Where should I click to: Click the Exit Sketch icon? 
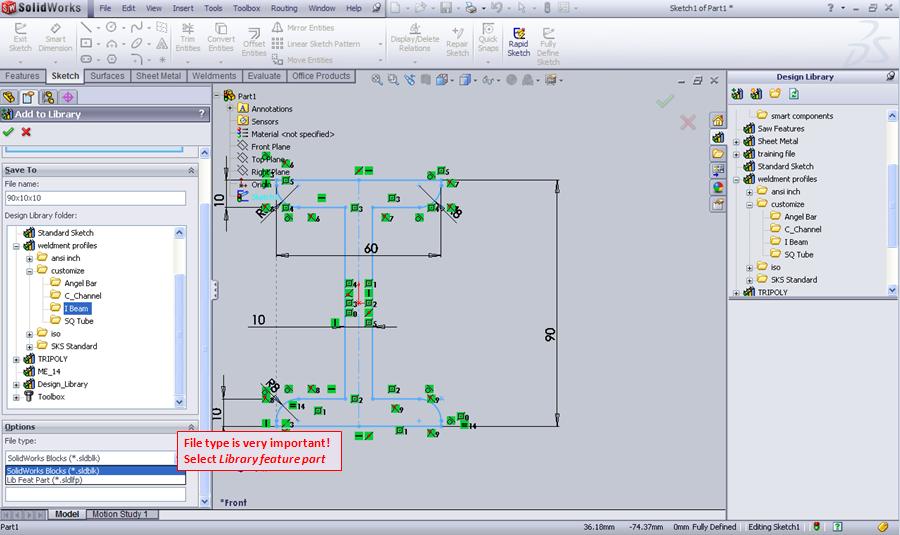click(x=20, y=37)
